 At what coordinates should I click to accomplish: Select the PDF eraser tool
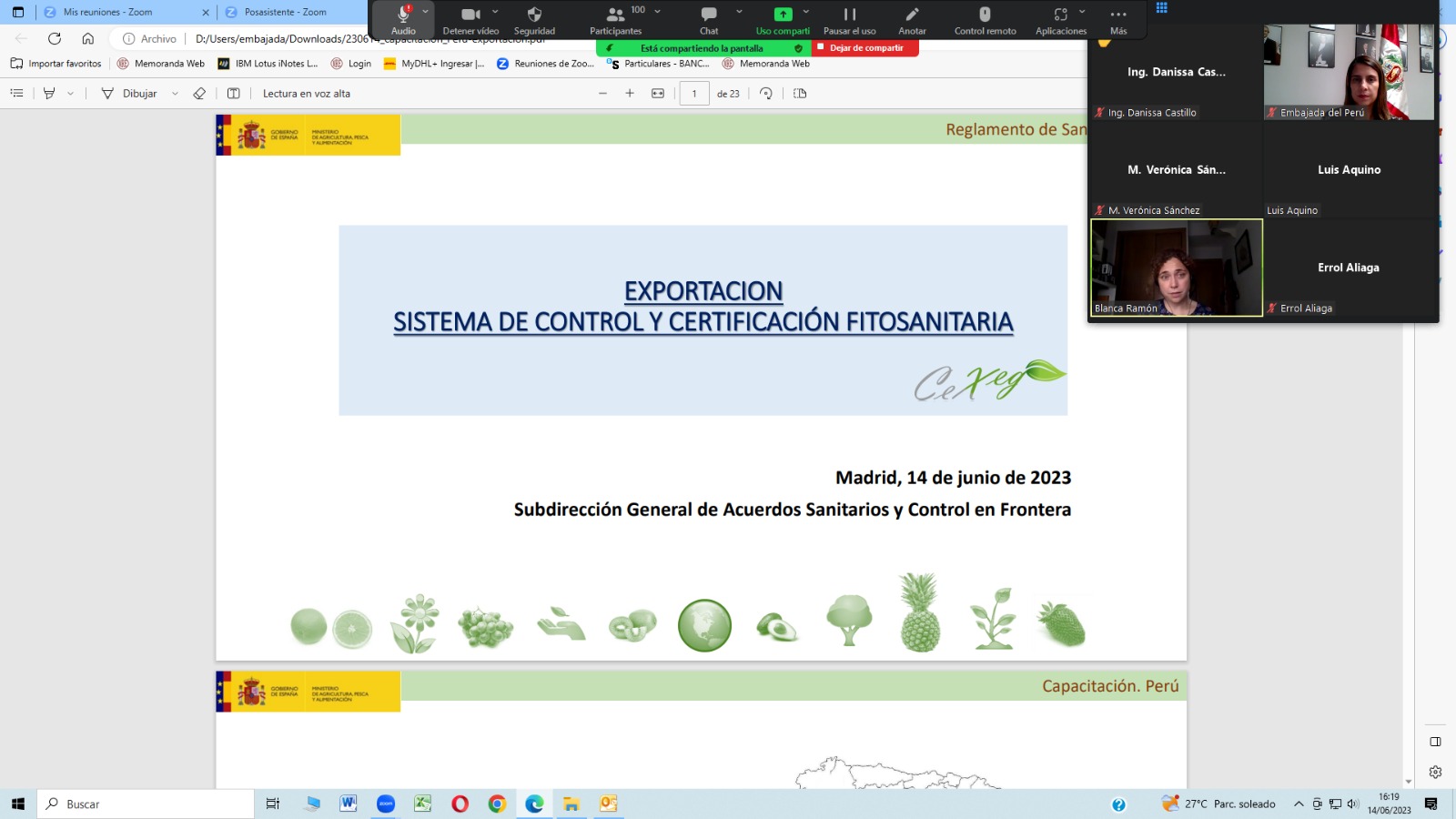click(x=199, y=93)
